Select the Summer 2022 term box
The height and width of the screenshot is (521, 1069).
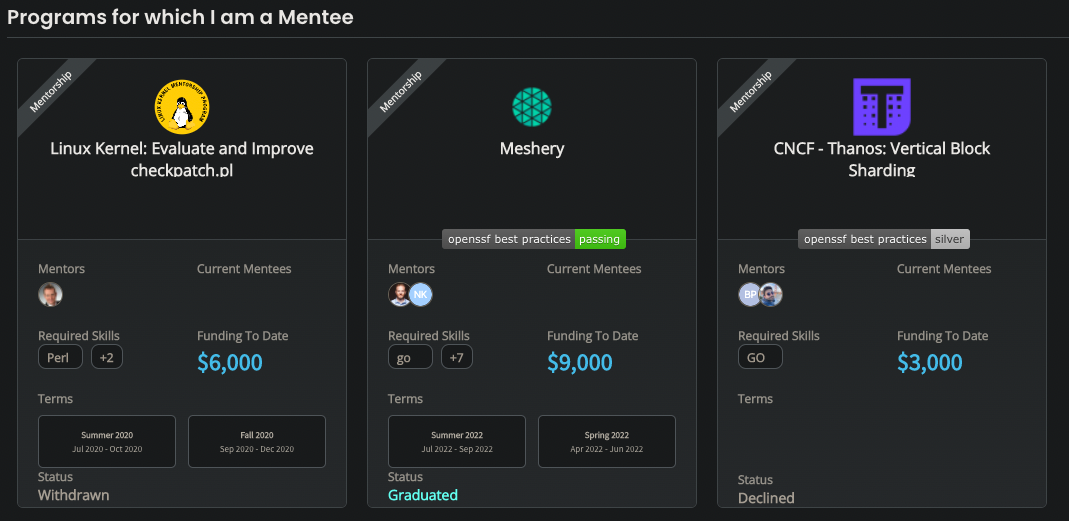[457, 441]
